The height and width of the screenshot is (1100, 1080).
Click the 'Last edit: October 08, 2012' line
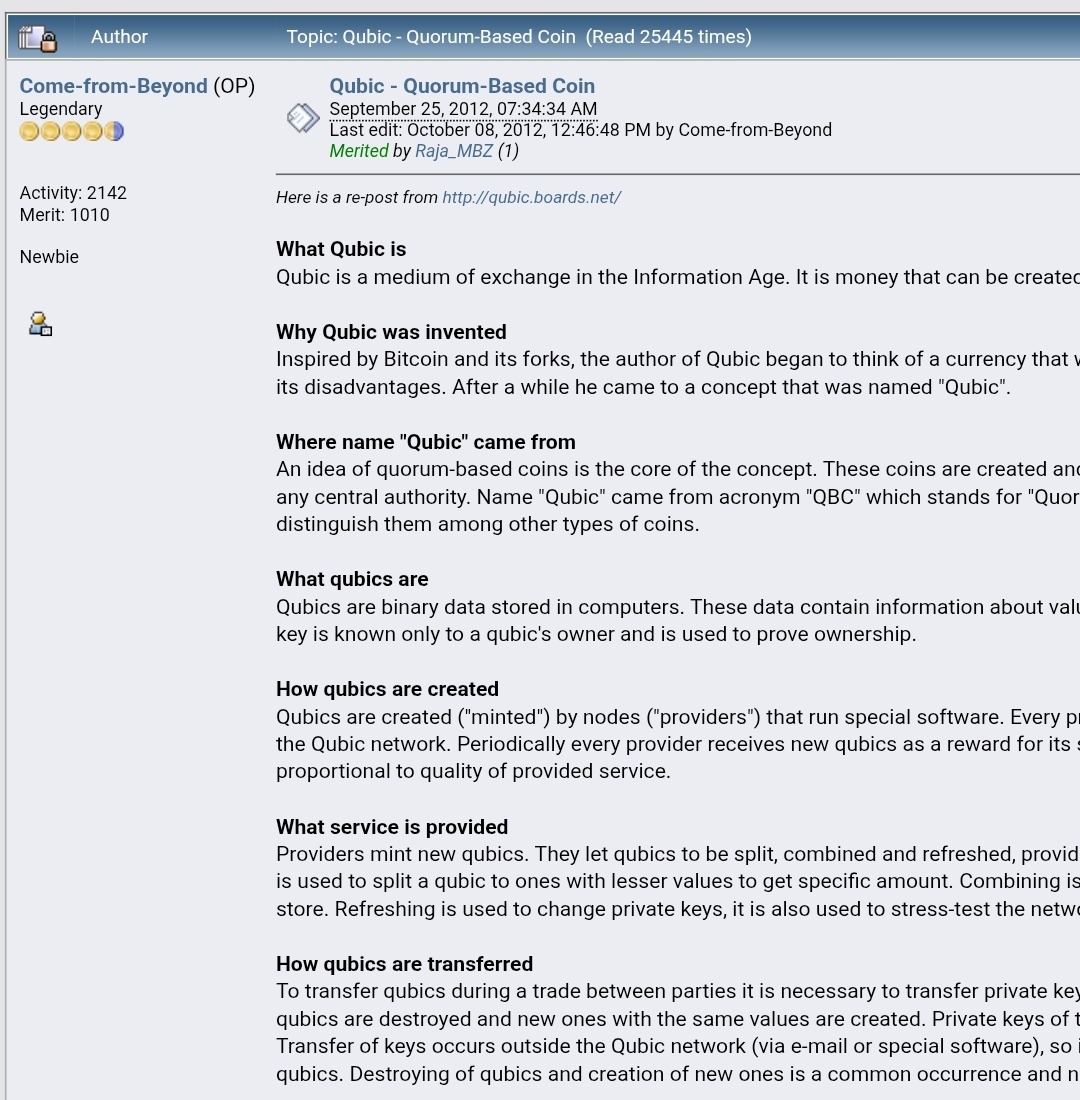[580, 130]
